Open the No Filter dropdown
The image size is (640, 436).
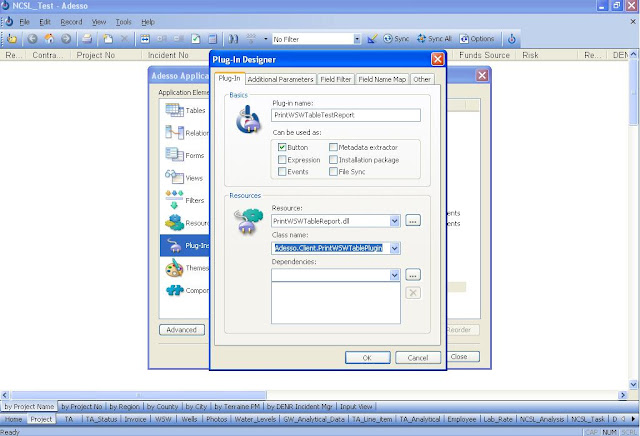point(357,39)
